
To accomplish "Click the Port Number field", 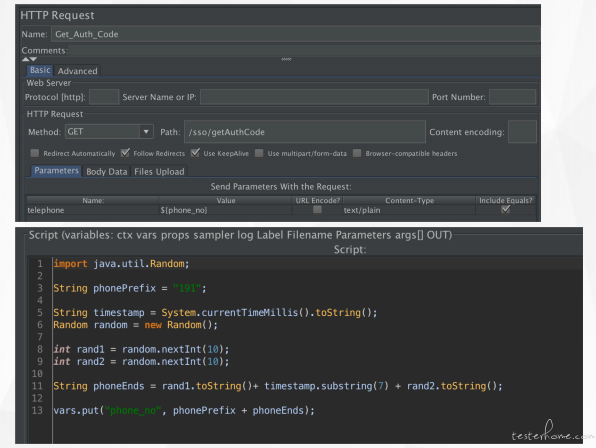I will pos(512,97).
